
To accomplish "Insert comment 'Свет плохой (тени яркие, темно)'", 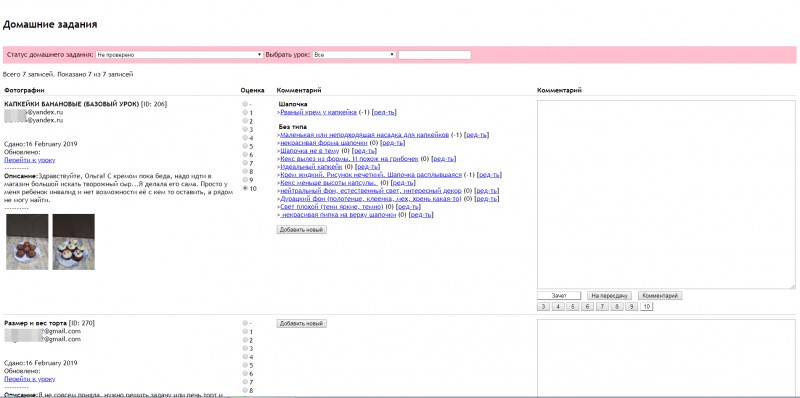I will tap(332, 207).
